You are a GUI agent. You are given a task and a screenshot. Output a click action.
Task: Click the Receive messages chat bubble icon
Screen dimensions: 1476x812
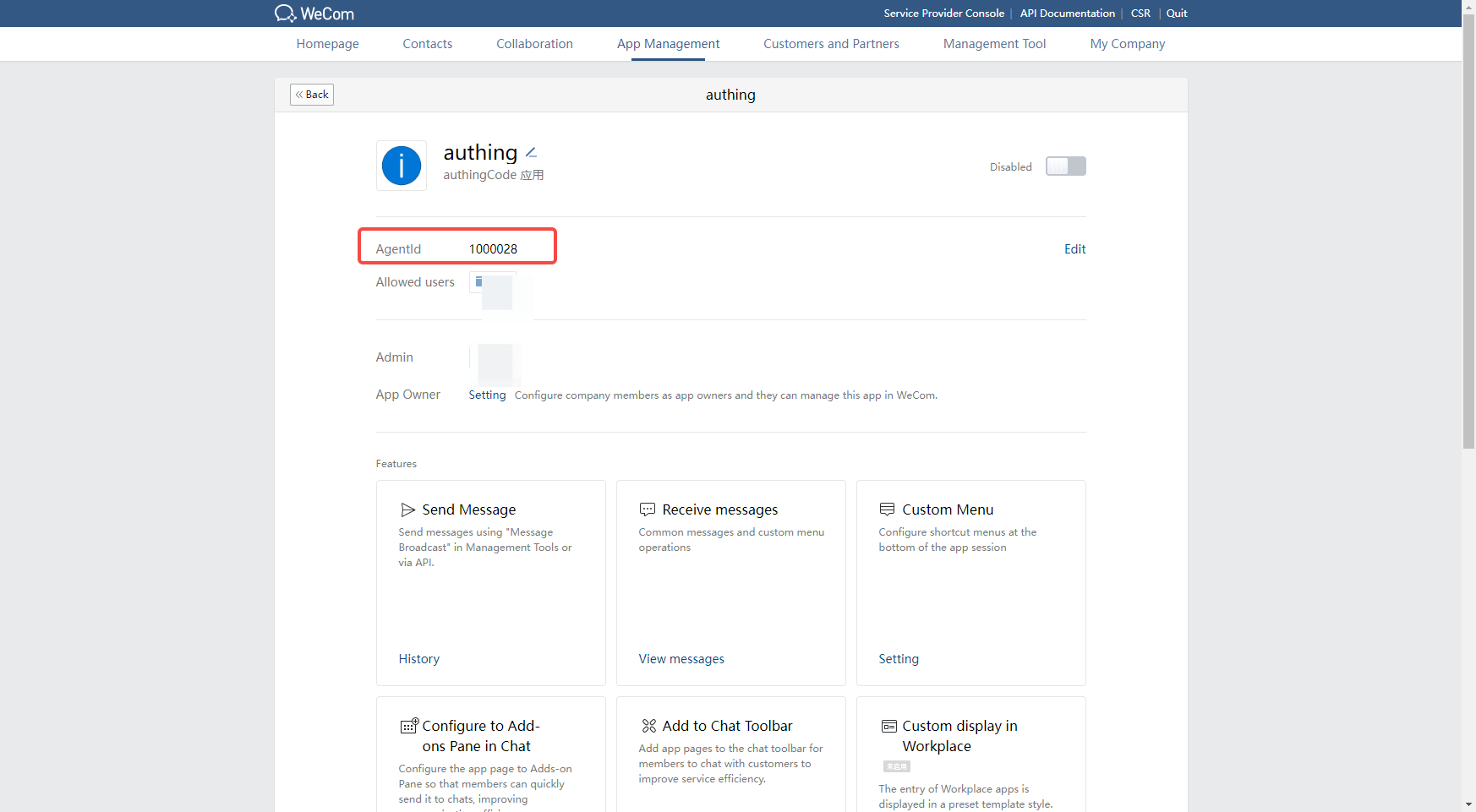[x=648, y=510]
